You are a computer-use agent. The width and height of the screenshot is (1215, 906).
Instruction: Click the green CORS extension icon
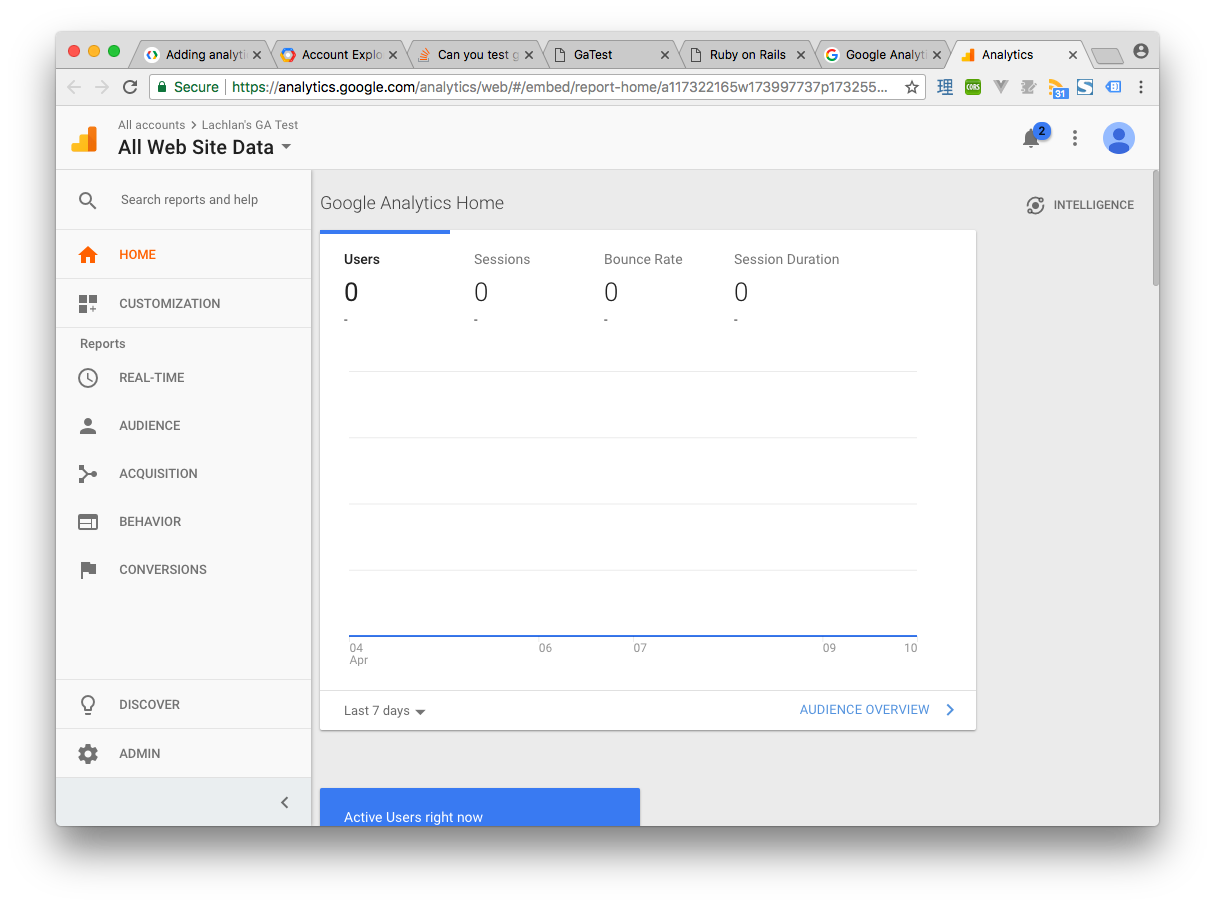point(973,87)
